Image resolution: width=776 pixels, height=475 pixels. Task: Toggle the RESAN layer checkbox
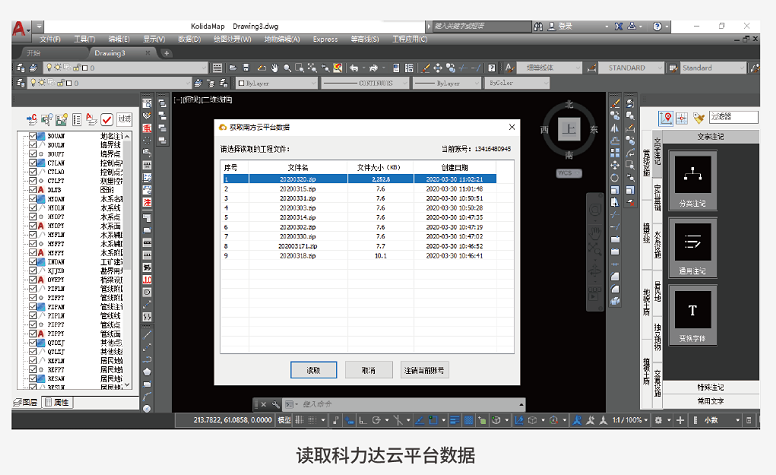click(x=33, y=379)
